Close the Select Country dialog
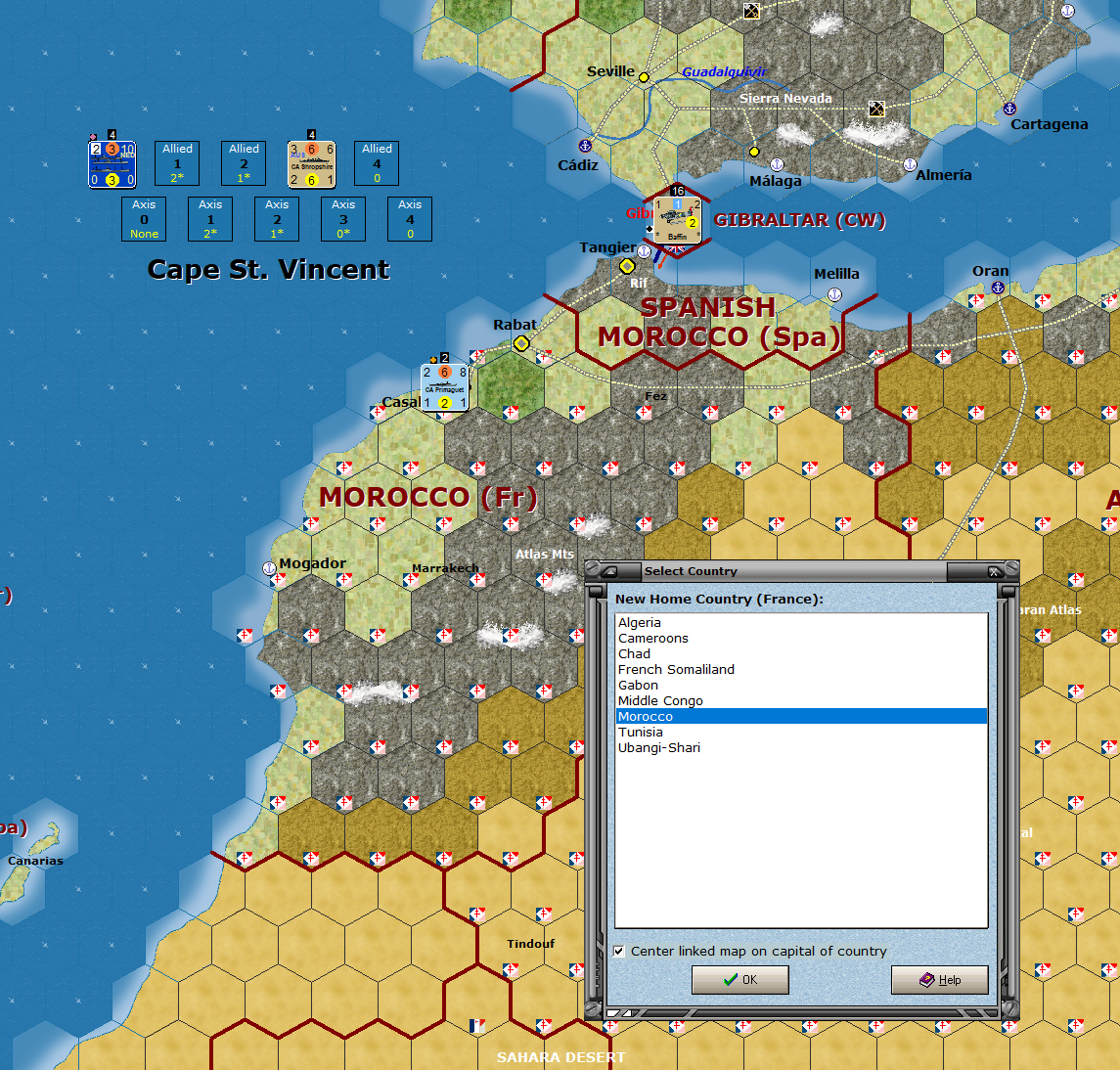The image size is (1120, 1070). [994, 571]
